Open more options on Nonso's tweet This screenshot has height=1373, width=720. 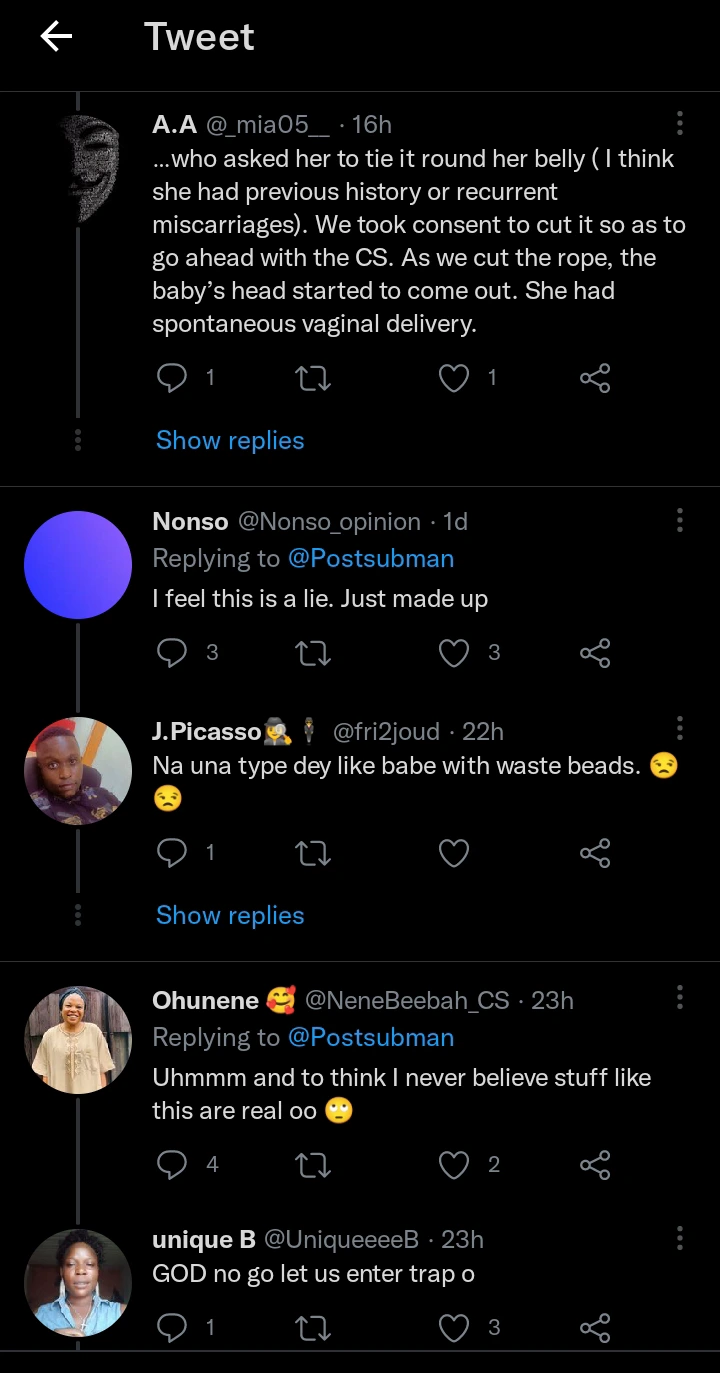coord(680,520)
